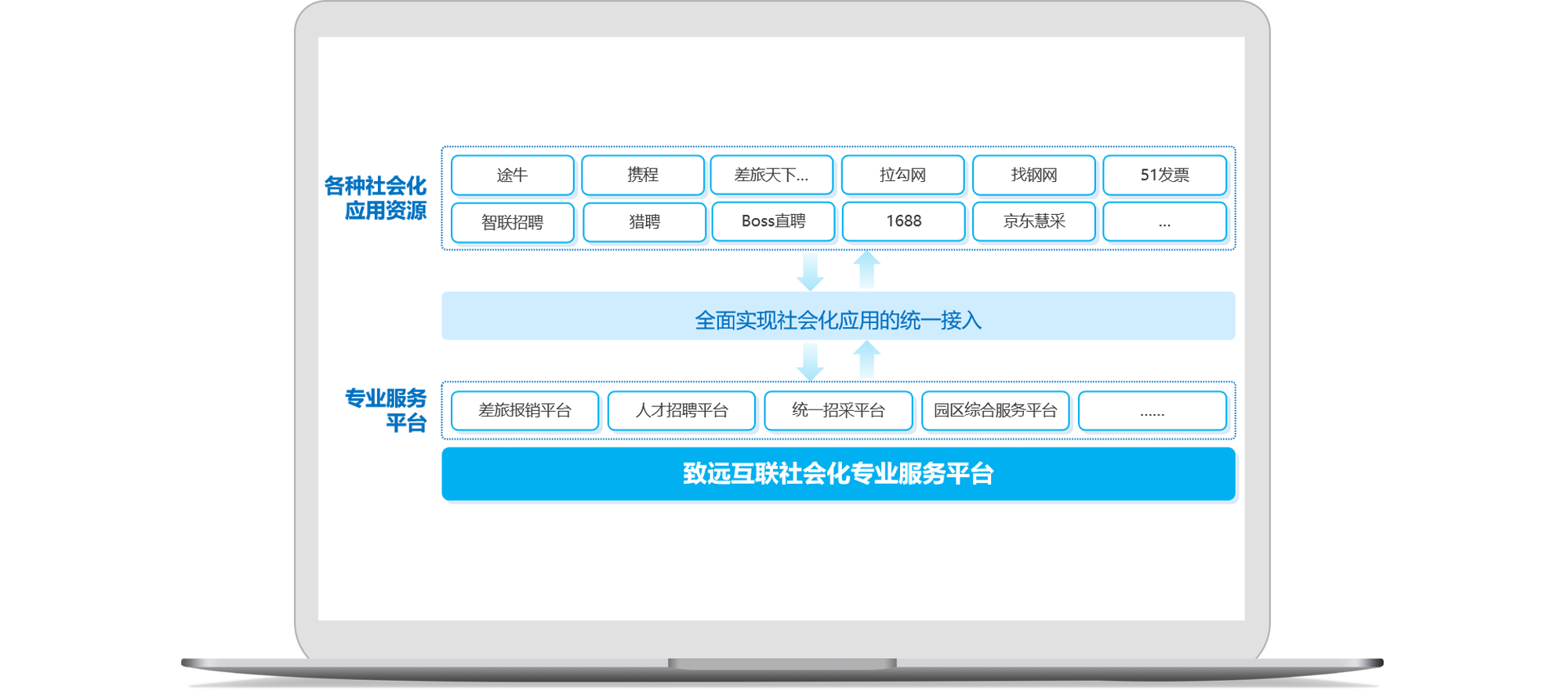The image size is (1568, 691).
Task: Click the 园区综合服务平台 box
Action: coord(995,410)
